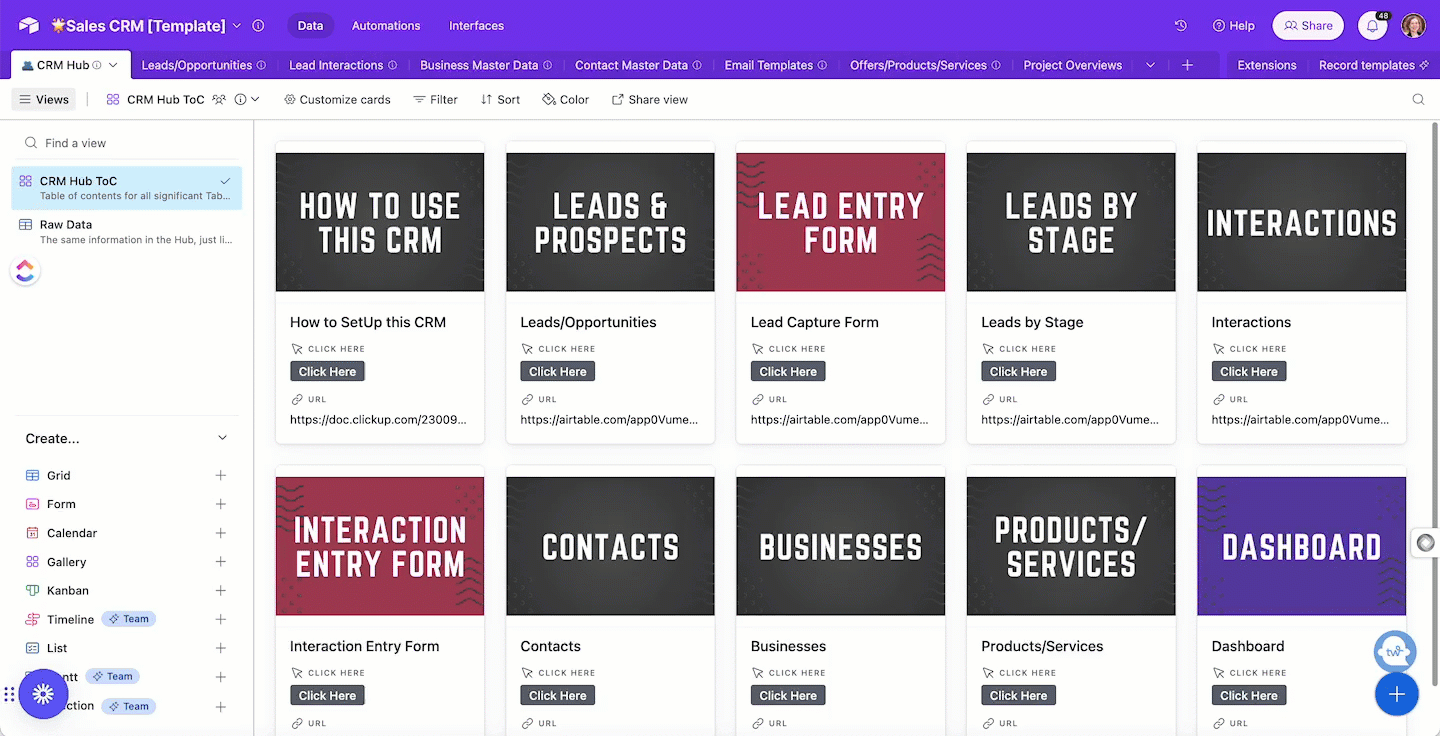Image resolution: width=1440 pixels, height=736 pixels.
Task: Click the plus icon next to Kanban
Action: click(x=221, y=590)
